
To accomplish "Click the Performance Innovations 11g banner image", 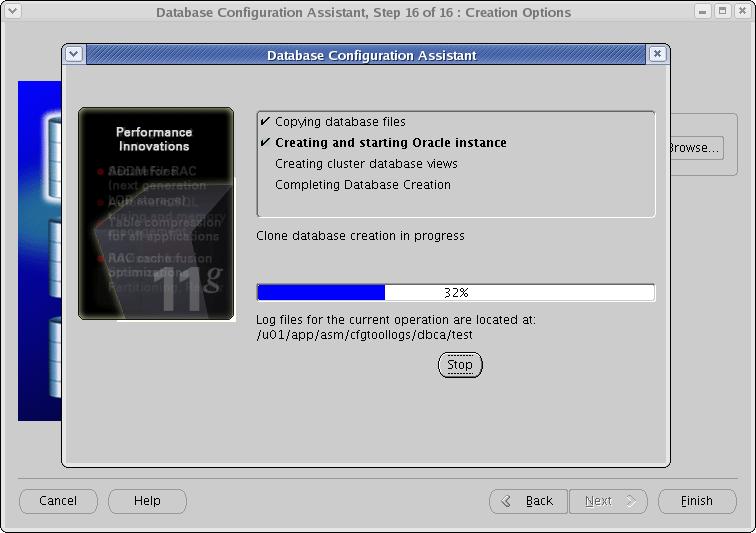I will 156,213.
